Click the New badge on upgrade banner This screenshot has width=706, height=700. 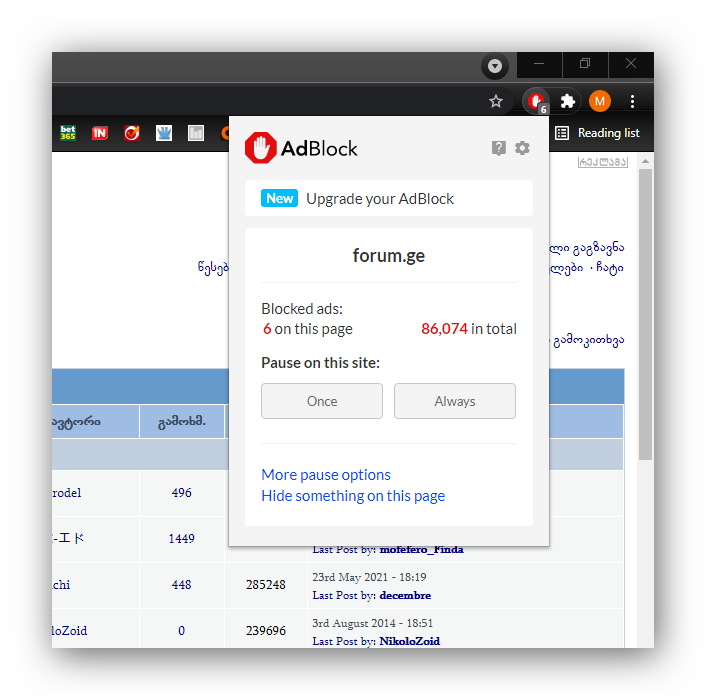(279, 198)
